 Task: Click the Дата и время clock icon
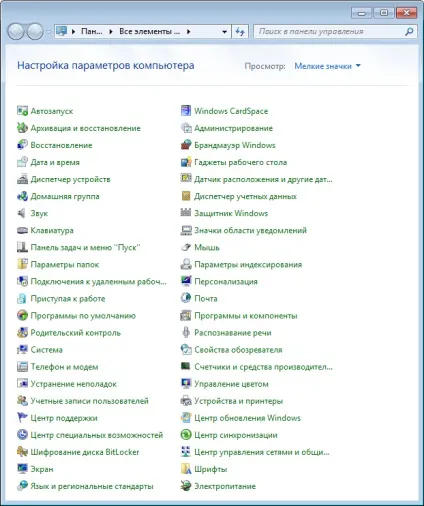[22, 162]
